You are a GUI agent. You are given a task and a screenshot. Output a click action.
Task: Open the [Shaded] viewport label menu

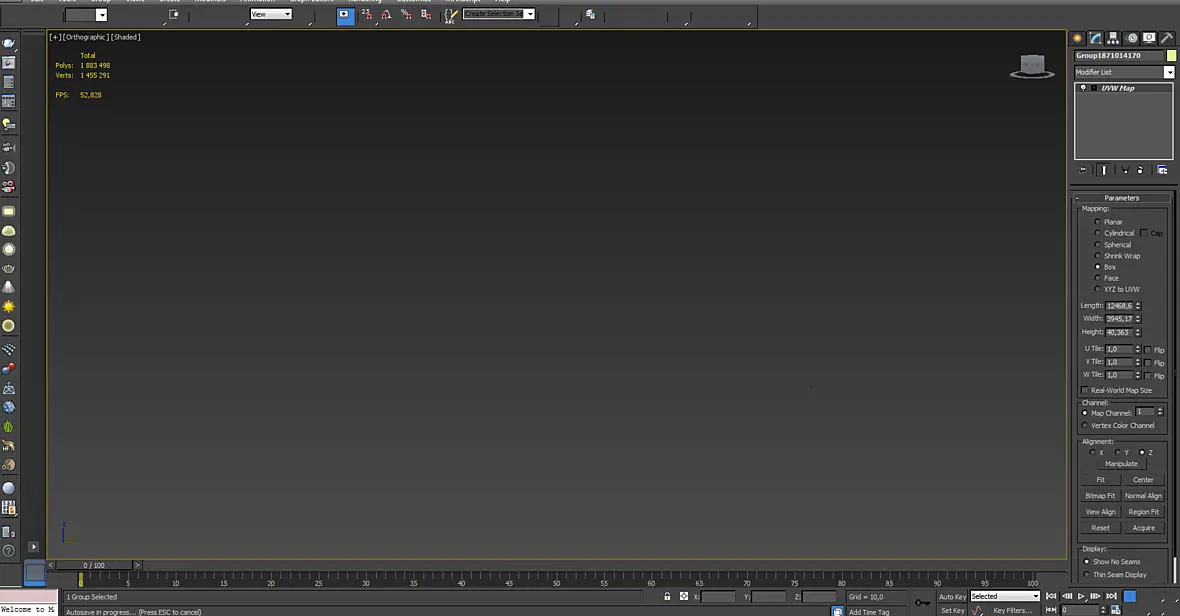click(126, 37)
